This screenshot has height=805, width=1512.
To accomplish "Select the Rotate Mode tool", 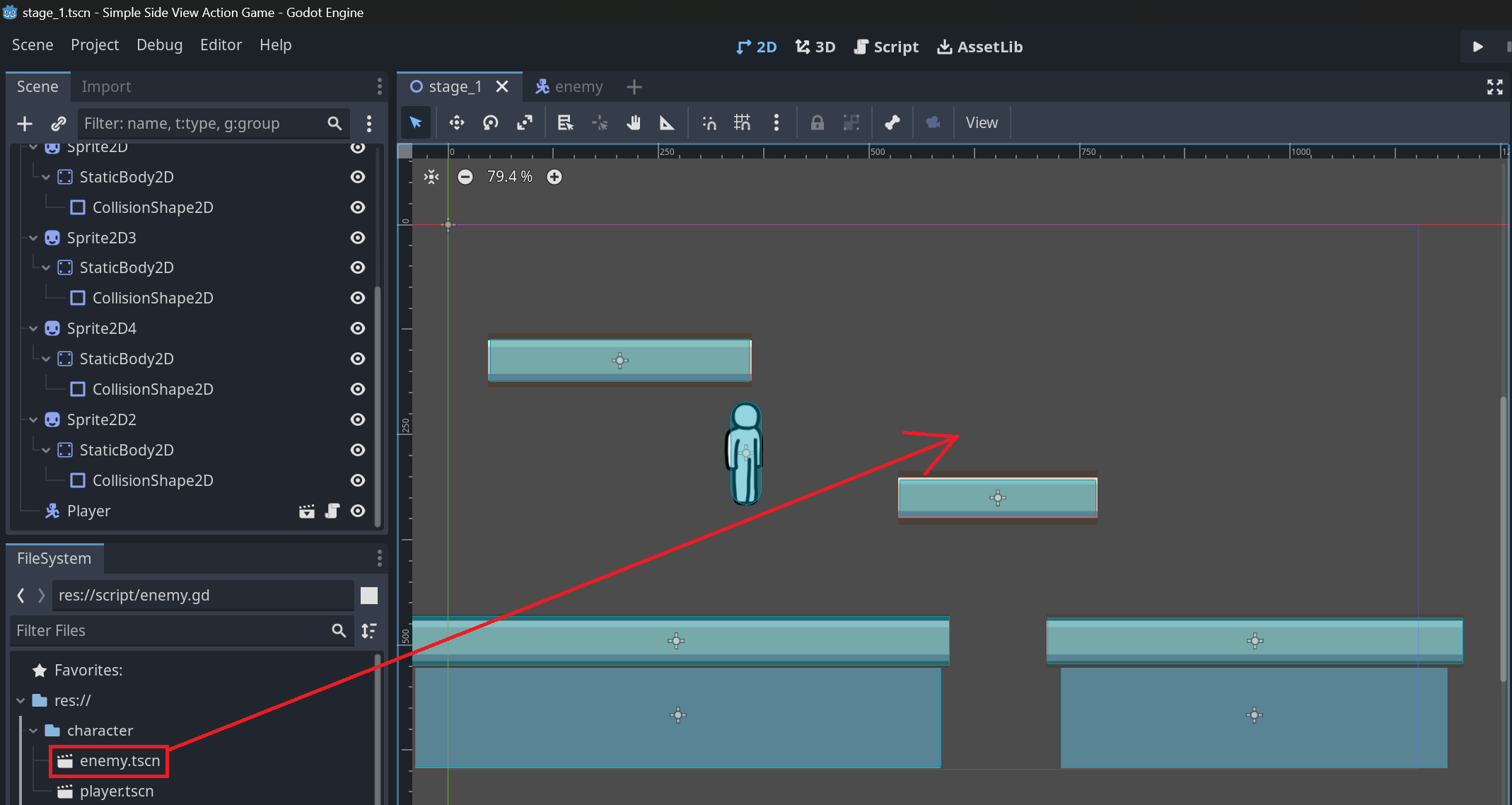I will [491, 123].
